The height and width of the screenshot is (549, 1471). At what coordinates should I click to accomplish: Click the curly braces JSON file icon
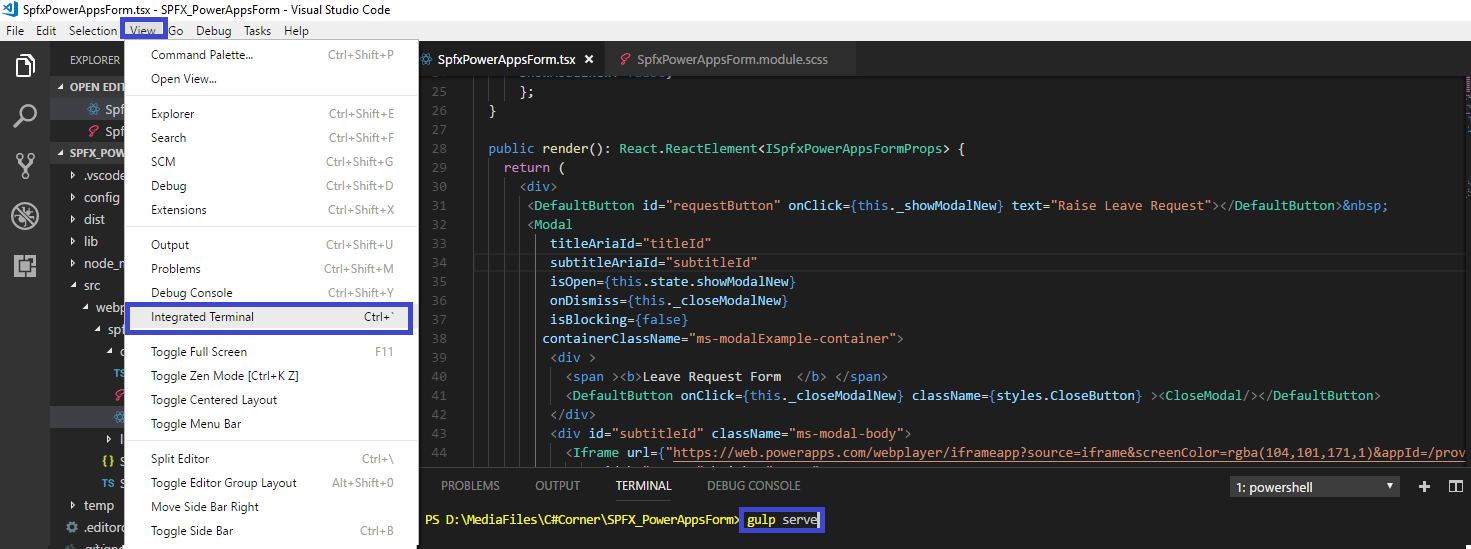coord(108,461)
